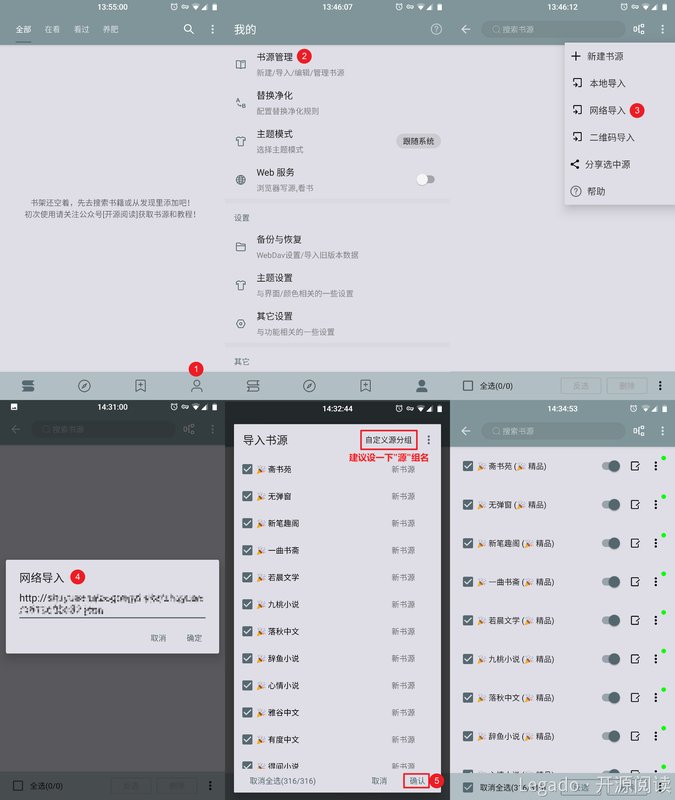Disable the switch for 新笔趣阁 (精品)
This screenshot has width=675, height=800.
tap(610, 543)
